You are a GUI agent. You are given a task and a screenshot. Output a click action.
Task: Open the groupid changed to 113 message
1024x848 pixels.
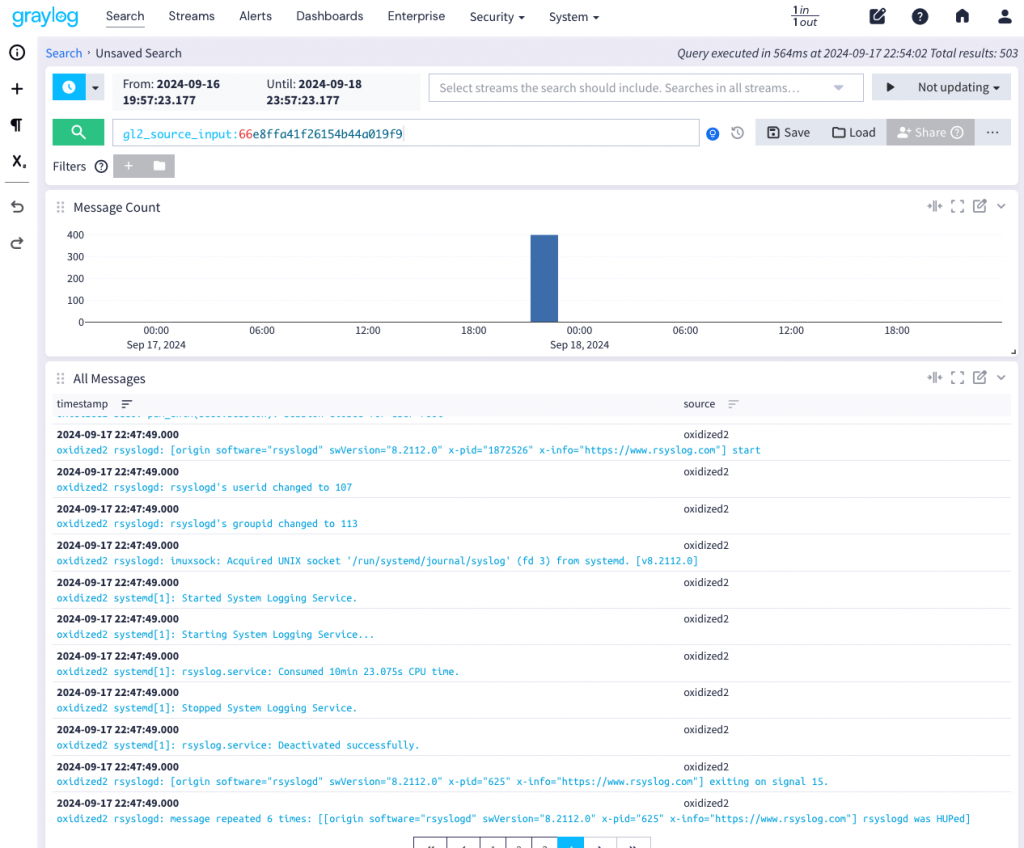coord(207,524)
